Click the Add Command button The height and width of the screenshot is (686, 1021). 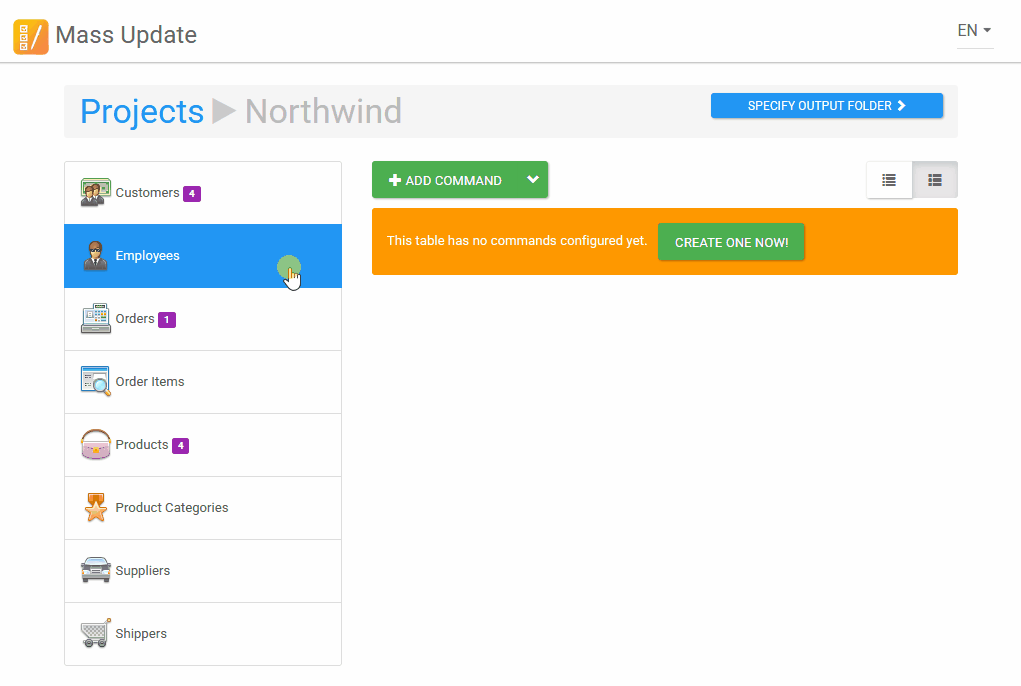(x=446, y=180)
